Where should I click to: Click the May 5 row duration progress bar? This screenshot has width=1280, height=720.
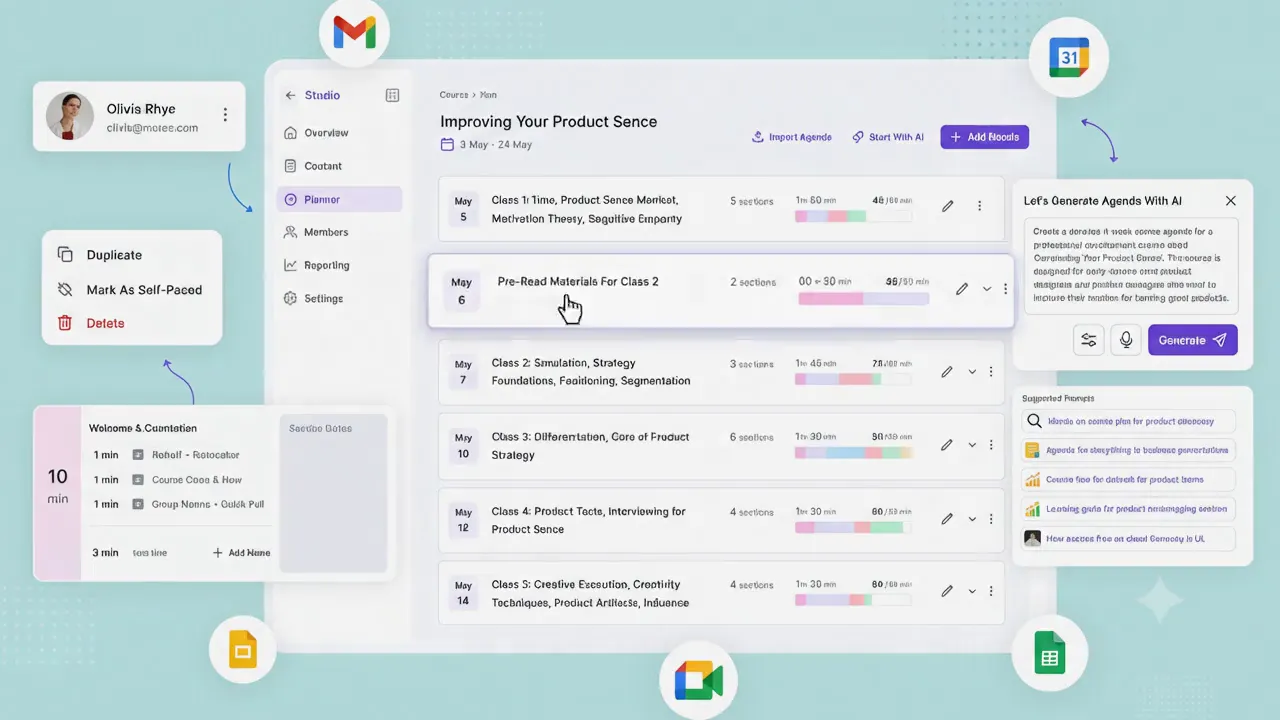point(853,216)
